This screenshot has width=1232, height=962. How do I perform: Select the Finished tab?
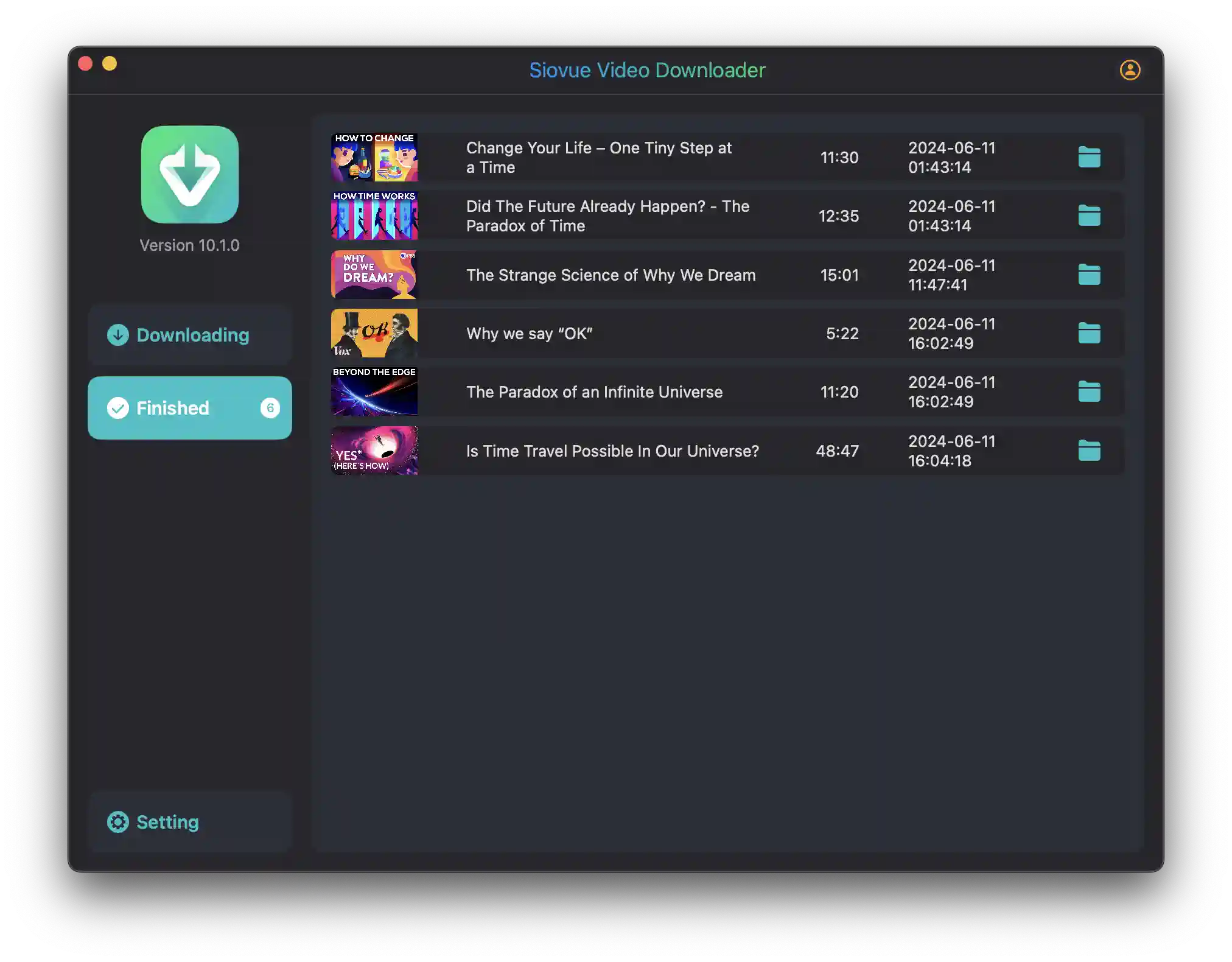[190, 407]
